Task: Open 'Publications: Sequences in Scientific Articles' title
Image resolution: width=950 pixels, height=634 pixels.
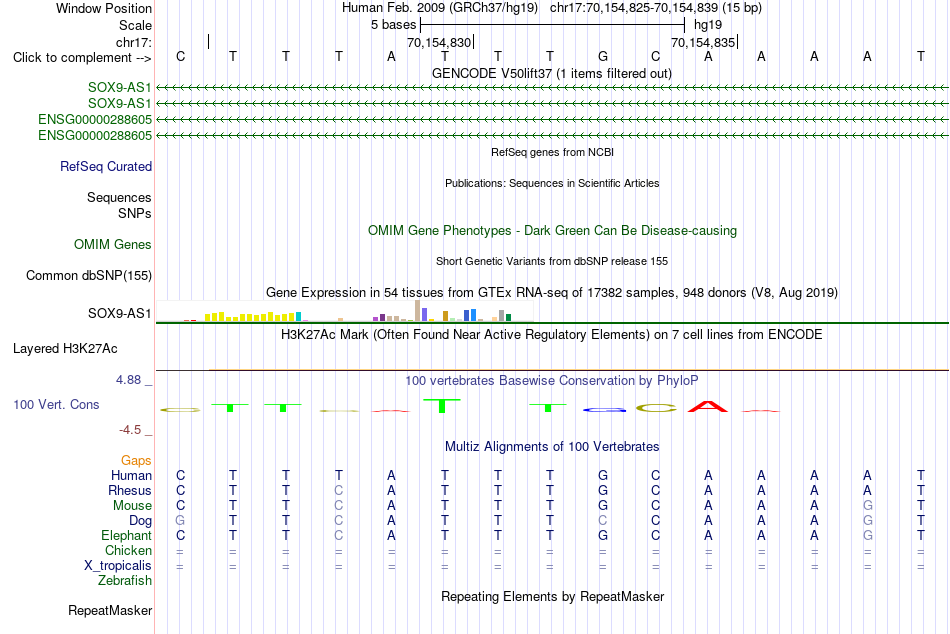Action: click(x=552, y=183)
